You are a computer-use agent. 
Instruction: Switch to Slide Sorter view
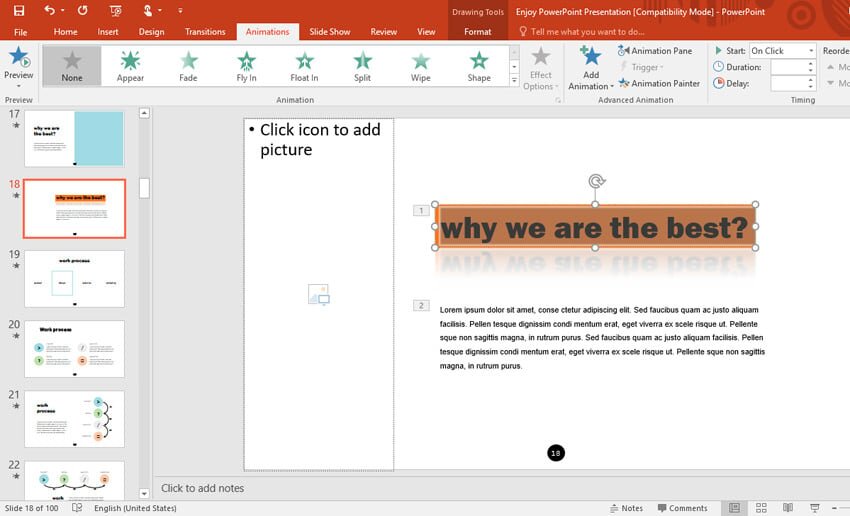click(x=760, y=508)
